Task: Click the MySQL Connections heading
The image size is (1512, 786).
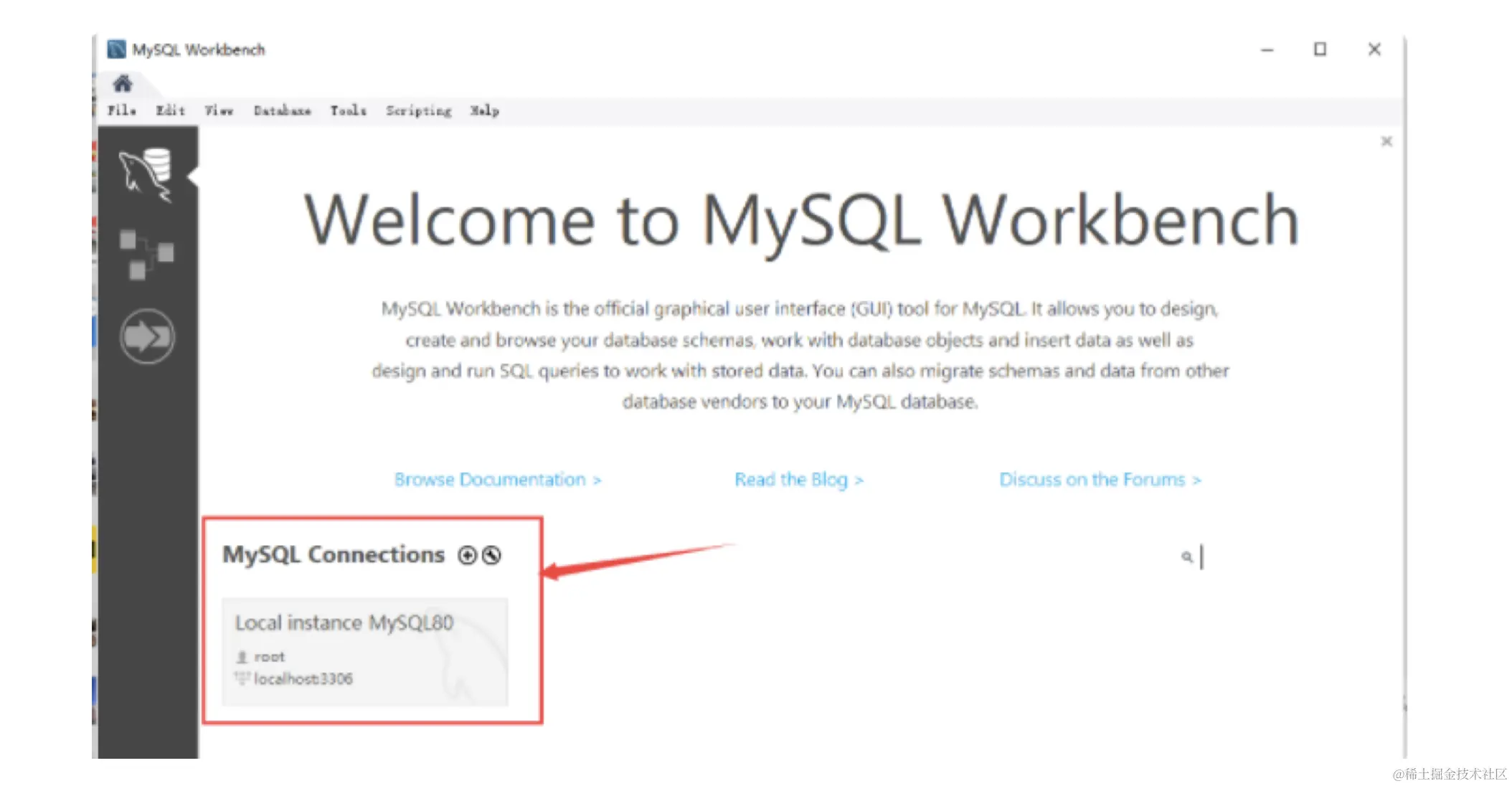Action: [334, 554]
